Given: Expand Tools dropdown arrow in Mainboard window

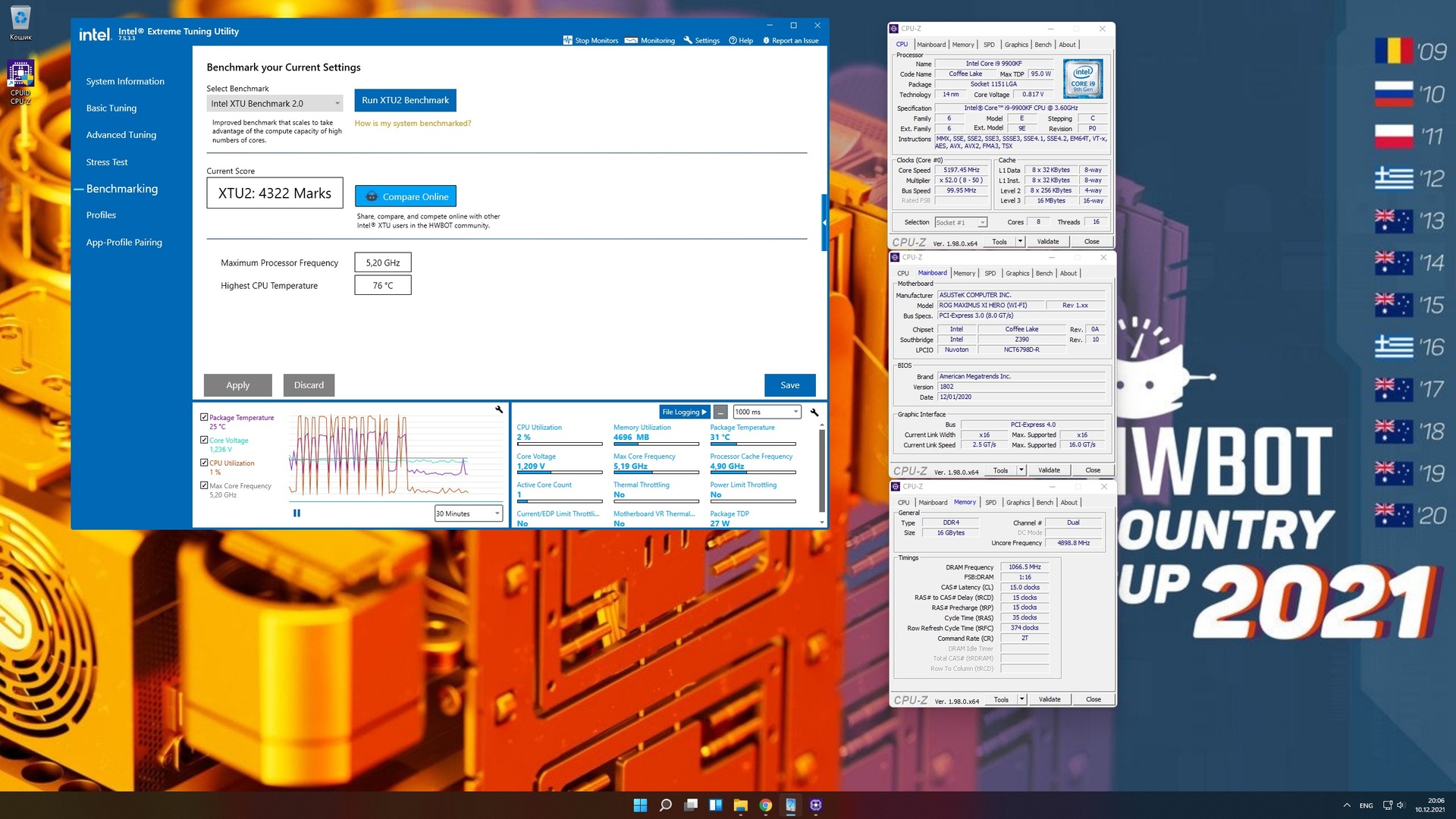Looking at the screenshot, I should (x=1021, y=471).
